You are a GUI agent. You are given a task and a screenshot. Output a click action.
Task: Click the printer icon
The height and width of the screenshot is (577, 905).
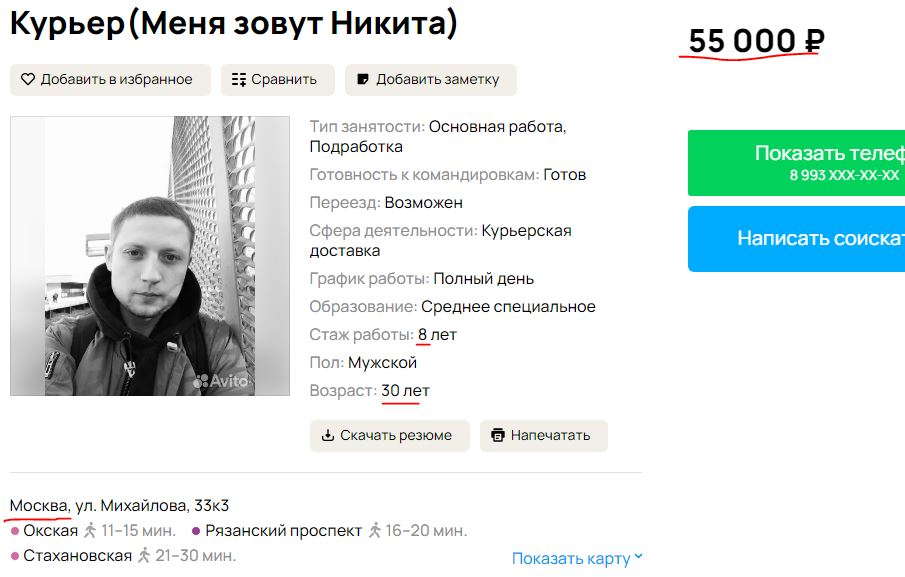(x=498, y=436)
